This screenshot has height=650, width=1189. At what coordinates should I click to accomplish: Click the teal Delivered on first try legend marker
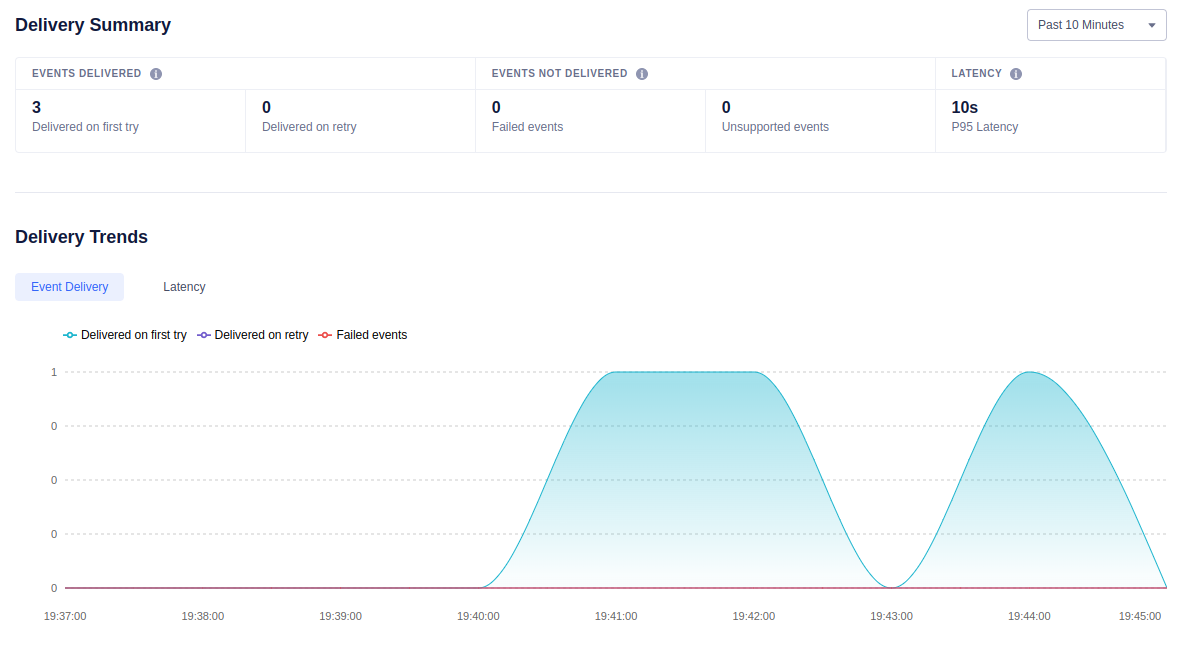69,335
